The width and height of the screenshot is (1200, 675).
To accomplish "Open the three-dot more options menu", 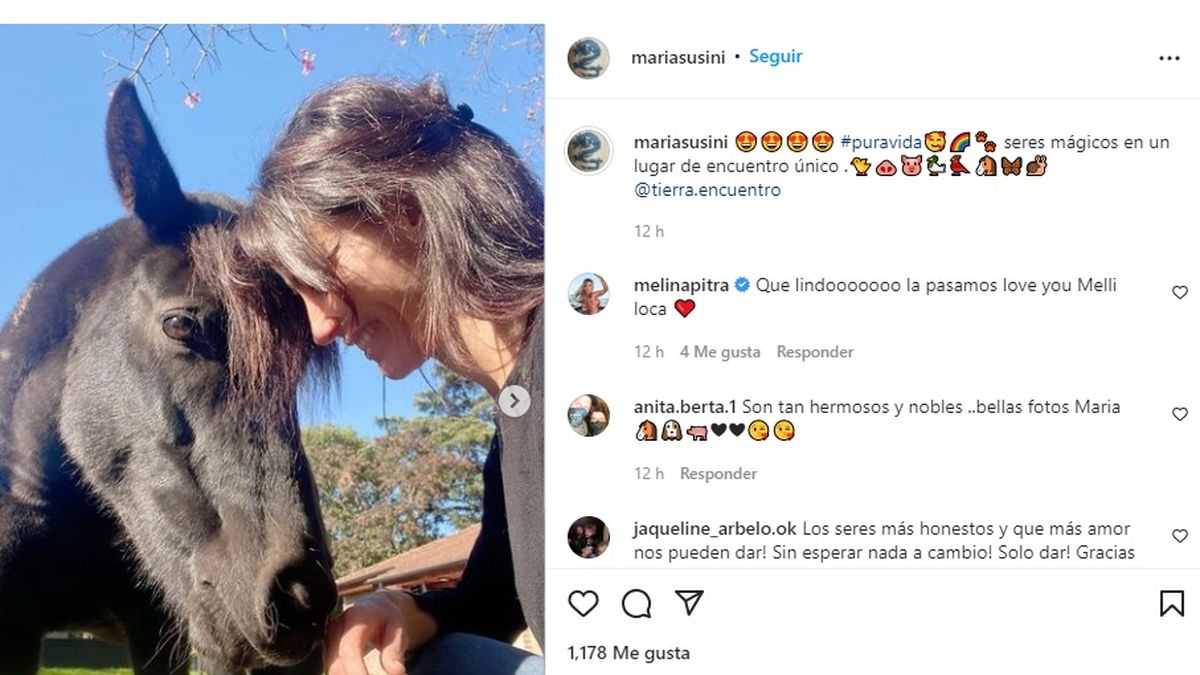I will coord(1169,58).
